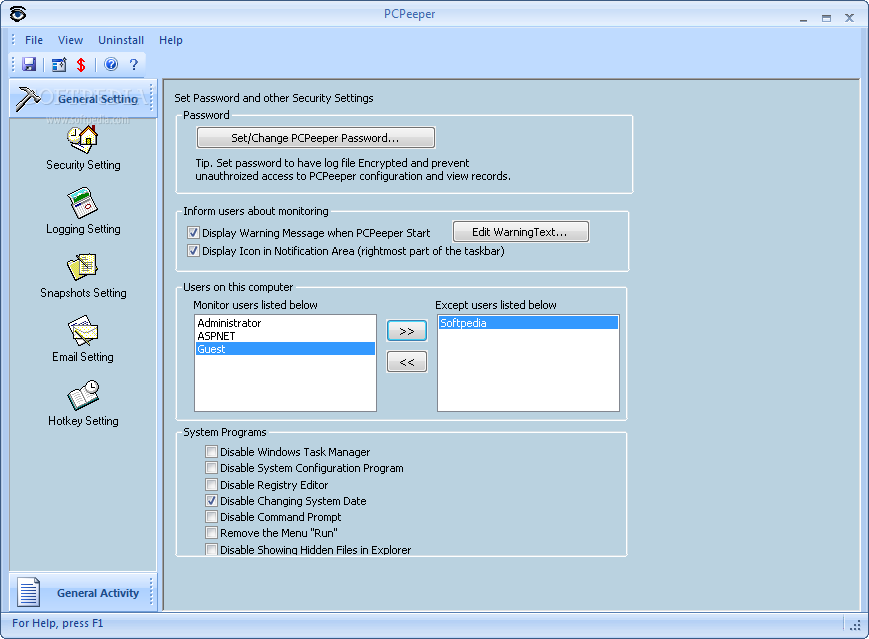This screenshot has height=639, width=869.
Task: Select Guest in monitored users list
Action: click(285, 349)
